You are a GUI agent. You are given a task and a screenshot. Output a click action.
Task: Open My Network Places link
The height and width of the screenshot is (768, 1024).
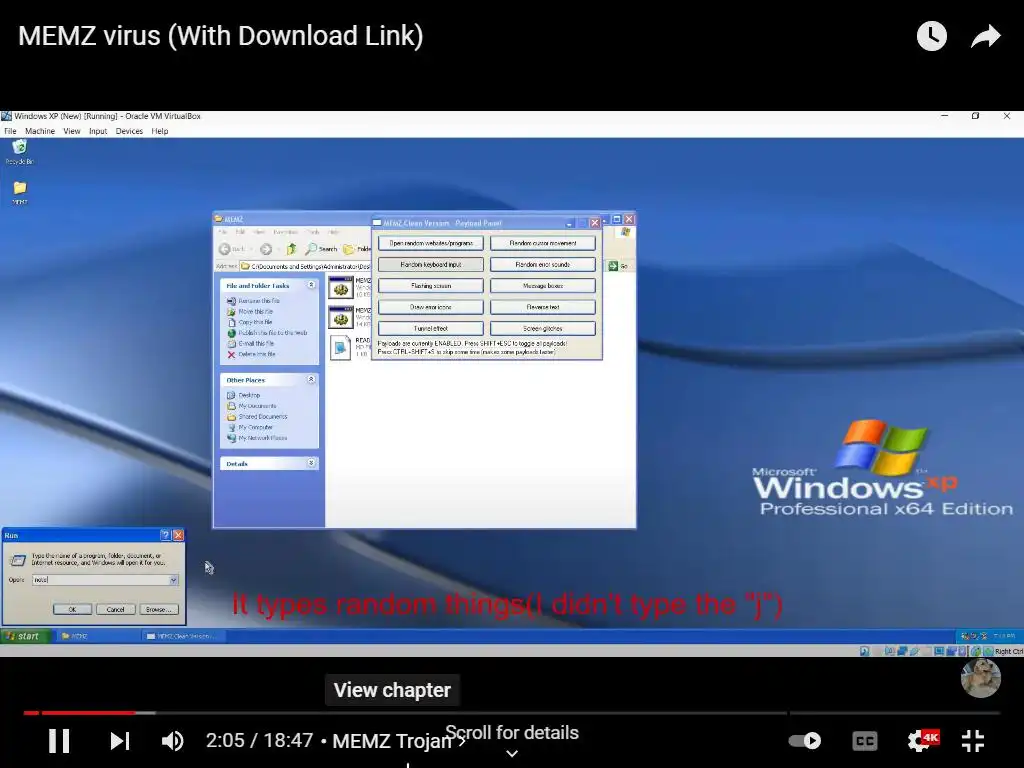(x=257, y=438)
